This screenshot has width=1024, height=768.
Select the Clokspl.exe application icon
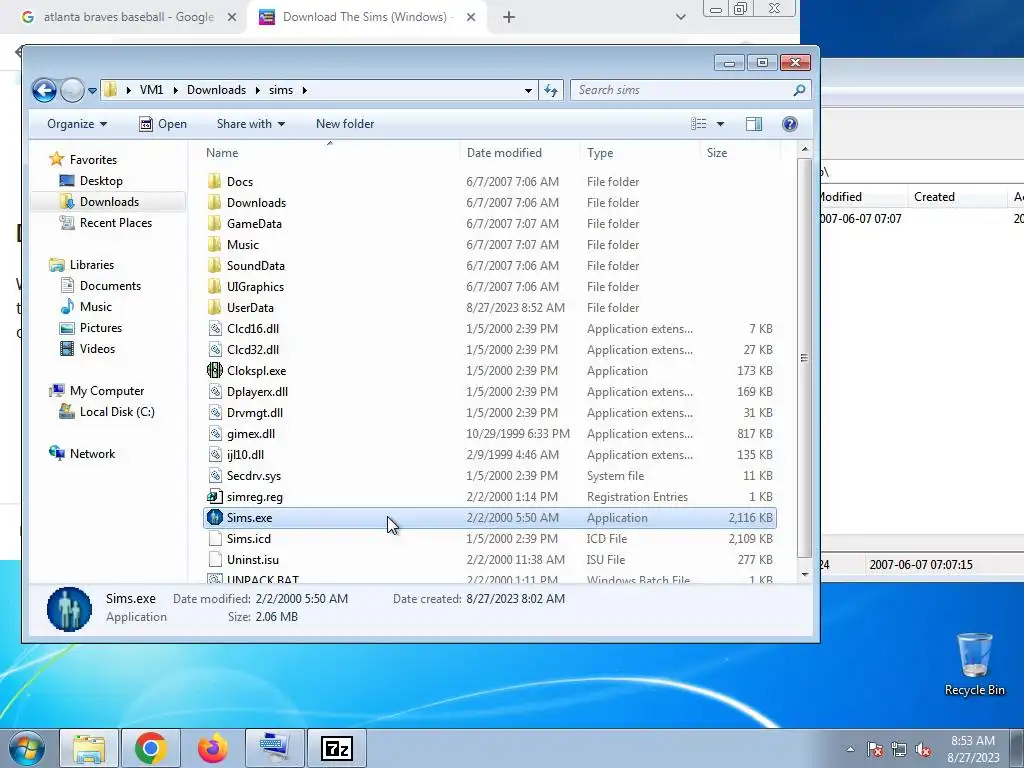coord(214,370)
